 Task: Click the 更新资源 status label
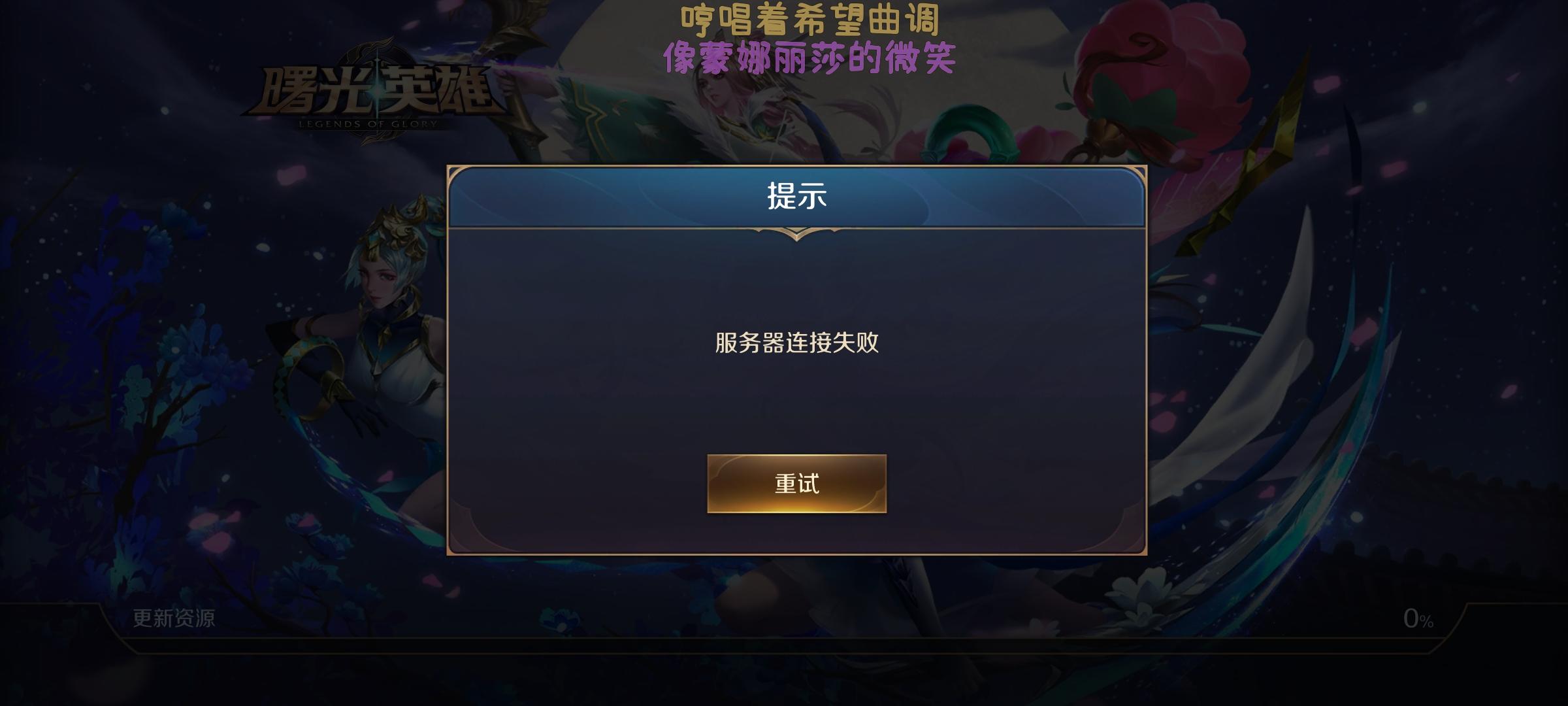[x=174, y=618]
